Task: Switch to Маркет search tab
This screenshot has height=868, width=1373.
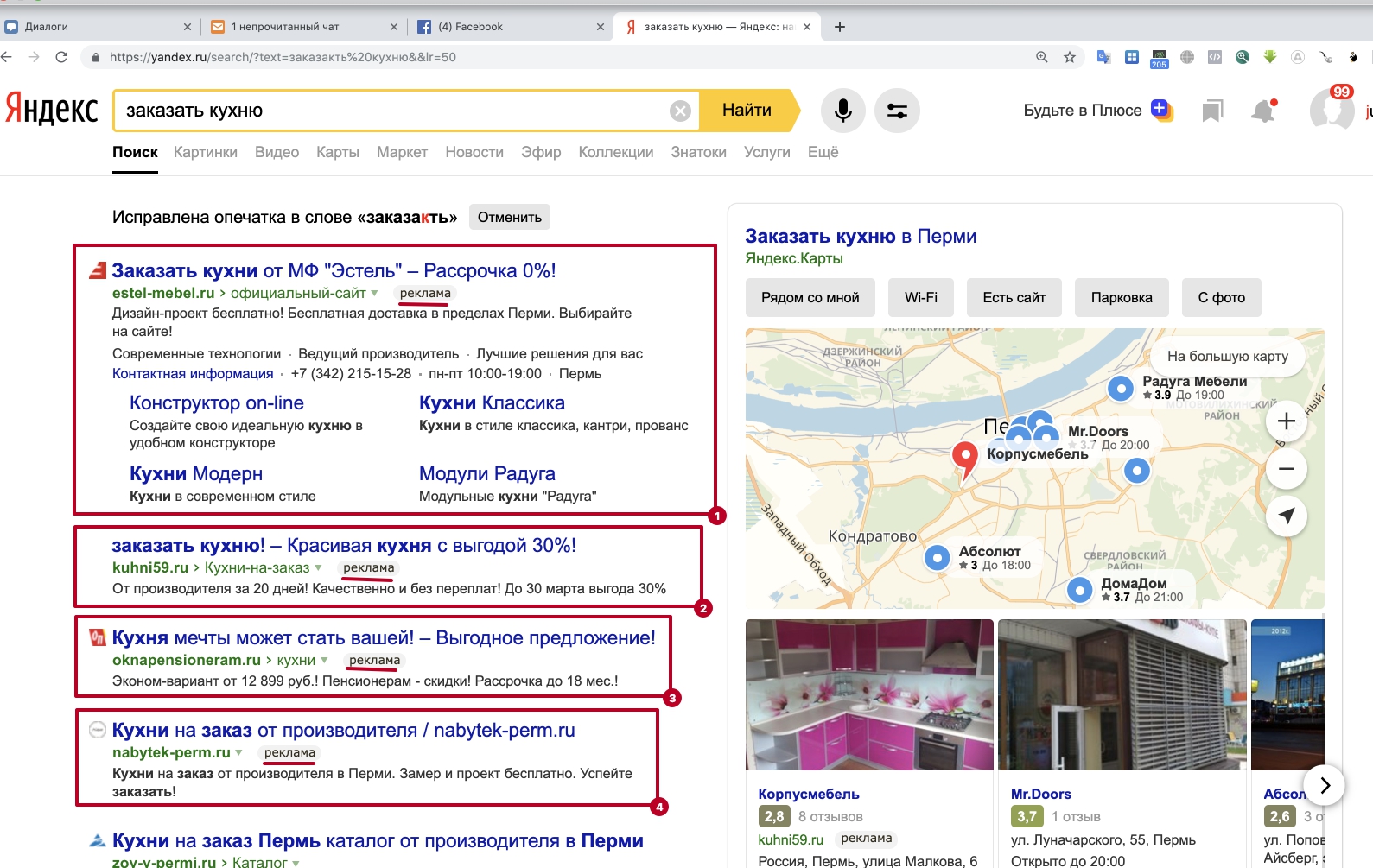Action: pyautogui.click(x=402, y=152)
